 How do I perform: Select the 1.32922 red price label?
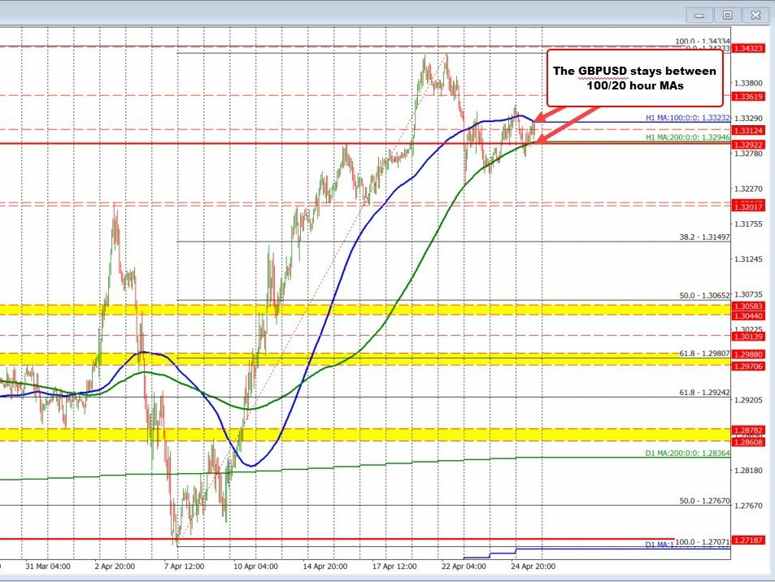[748, 145]
